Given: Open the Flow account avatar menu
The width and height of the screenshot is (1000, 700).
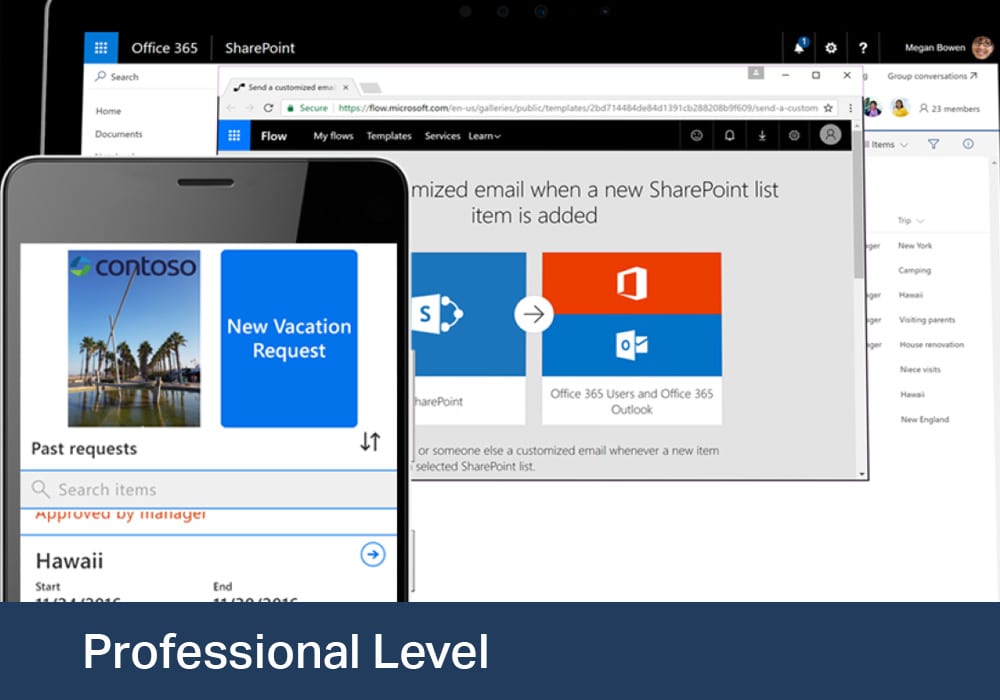Looking at the screenshot, I should [830, 135].
